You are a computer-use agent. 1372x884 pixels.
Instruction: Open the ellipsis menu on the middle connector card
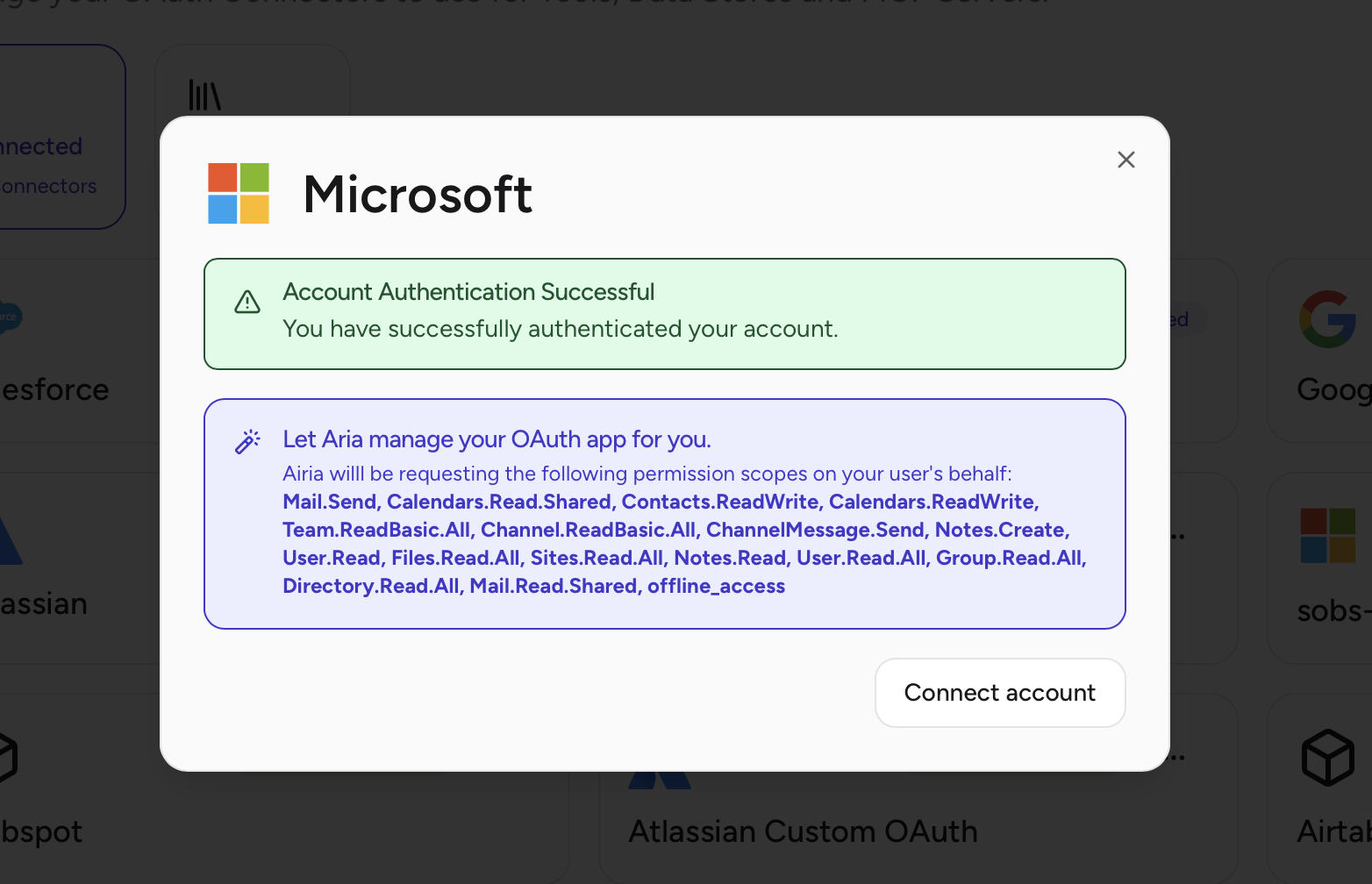click(x=1179, y=537)
